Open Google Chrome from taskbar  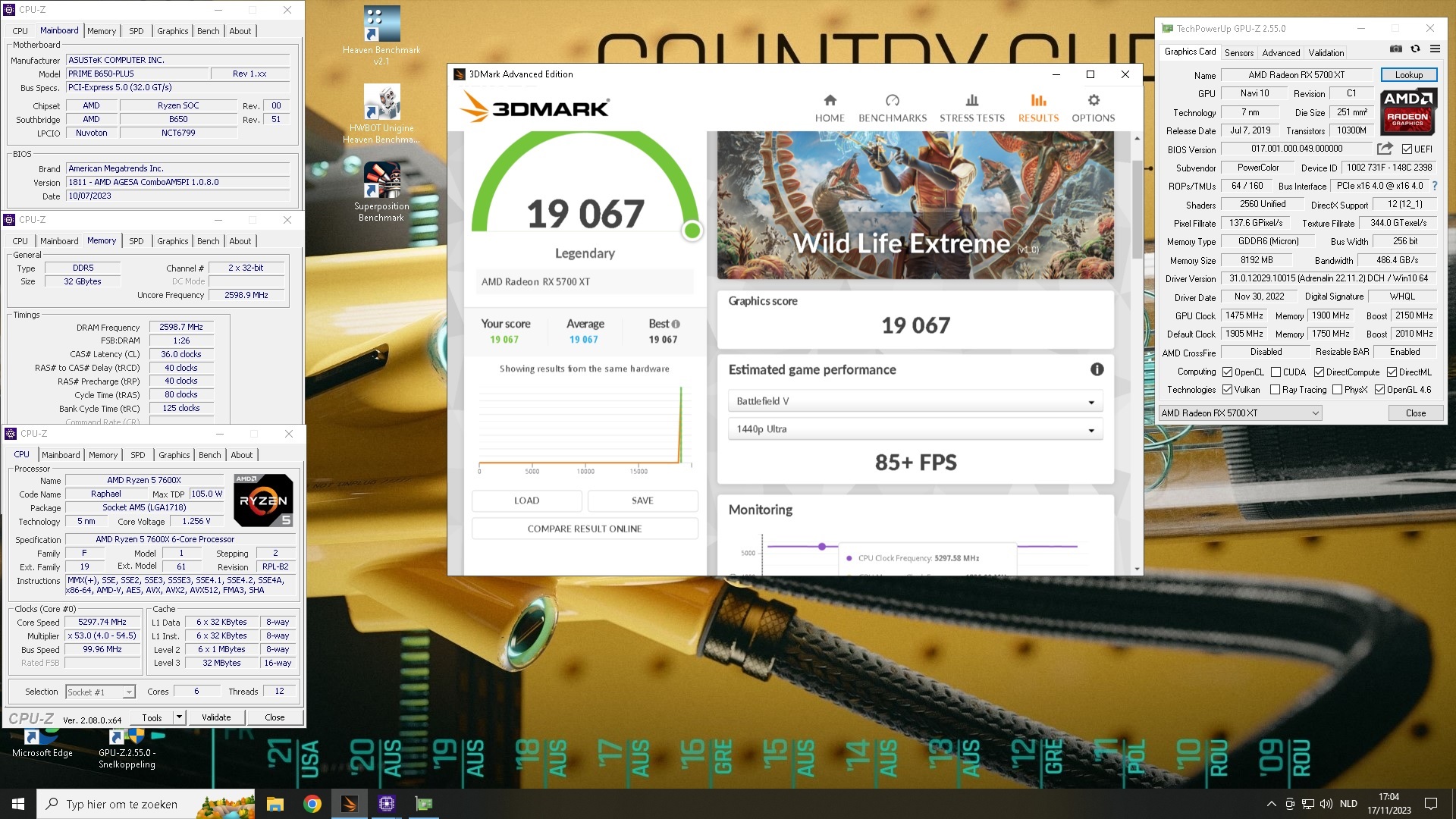click(312, 804)
